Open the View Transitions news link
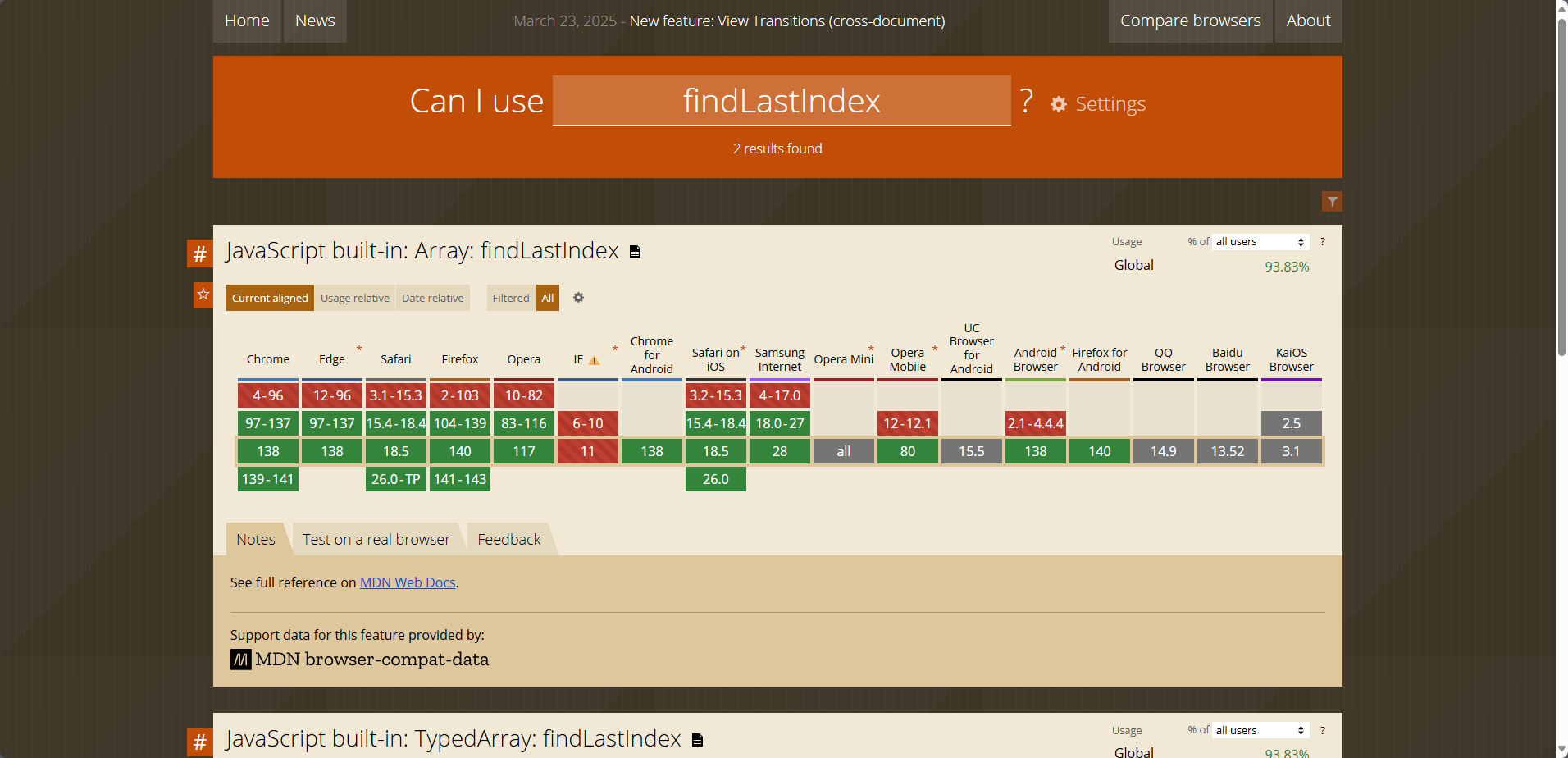Image resolution: width=1568 pixels, height=758 pixels. pos(787,21)
